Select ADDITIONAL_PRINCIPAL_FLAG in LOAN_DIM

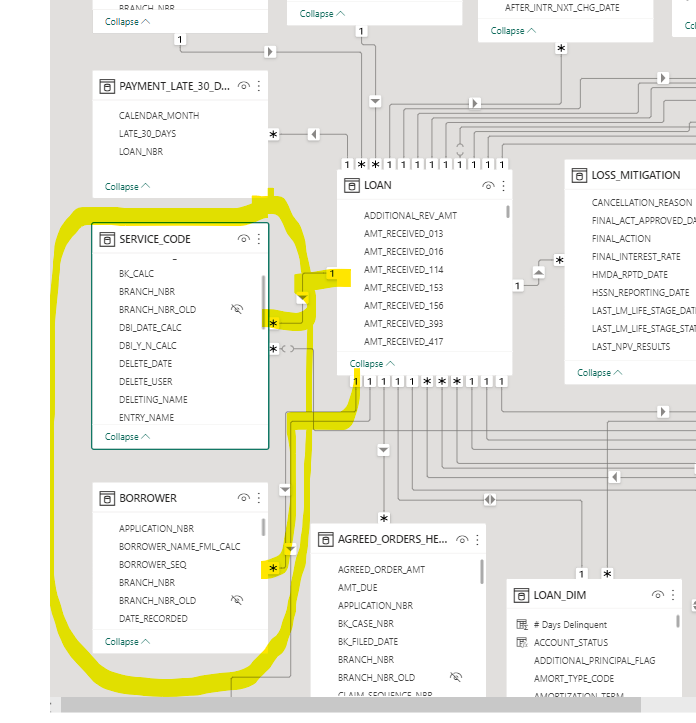coord(595,660)
